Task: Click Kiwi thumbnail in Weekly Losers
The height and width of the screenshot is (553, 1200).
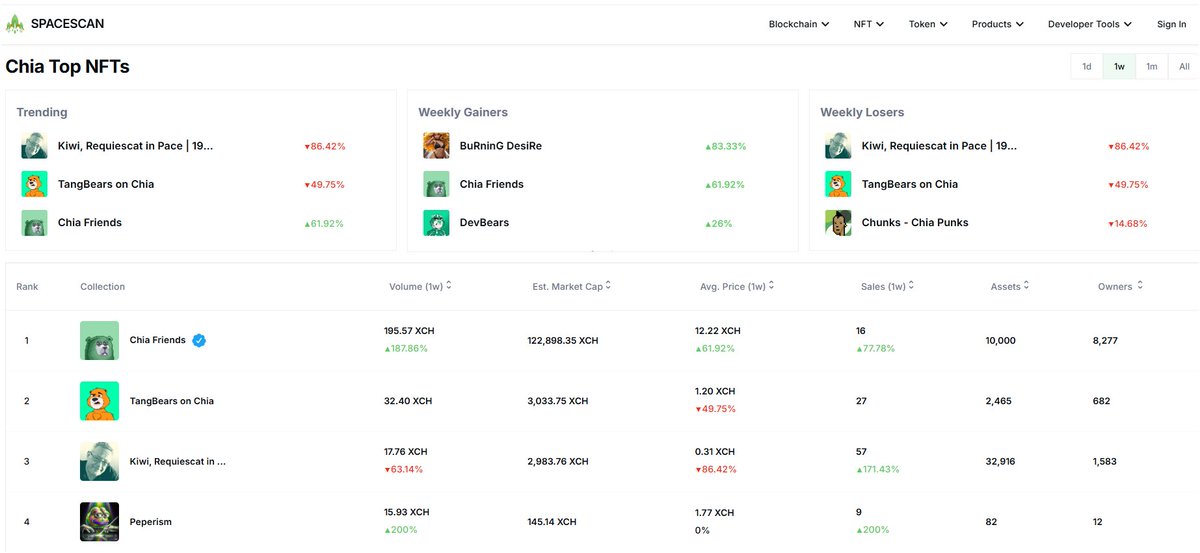Action: [x=838, y=146]
